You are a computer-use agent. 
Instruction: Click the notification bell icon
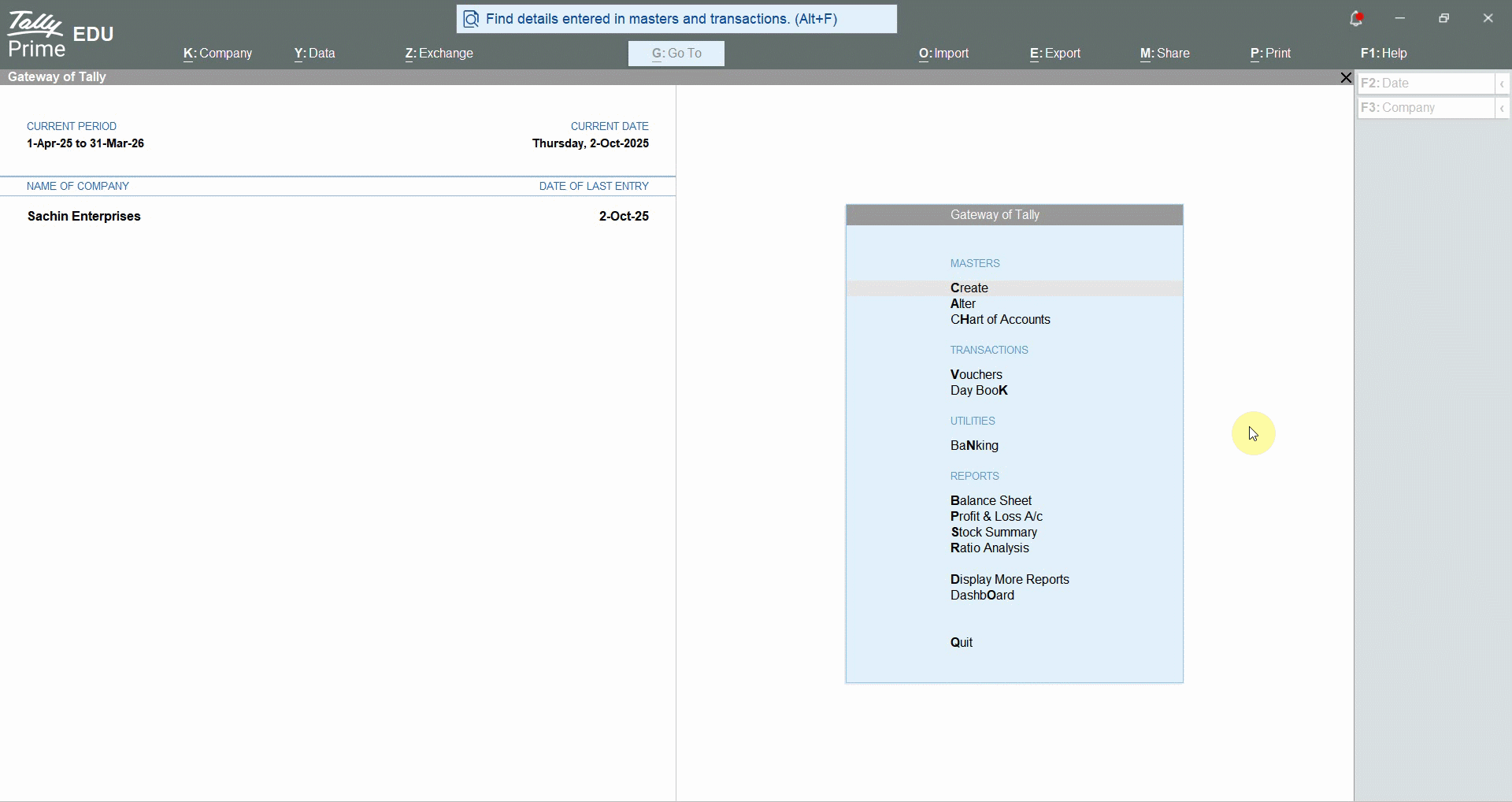click(1355, 19)
